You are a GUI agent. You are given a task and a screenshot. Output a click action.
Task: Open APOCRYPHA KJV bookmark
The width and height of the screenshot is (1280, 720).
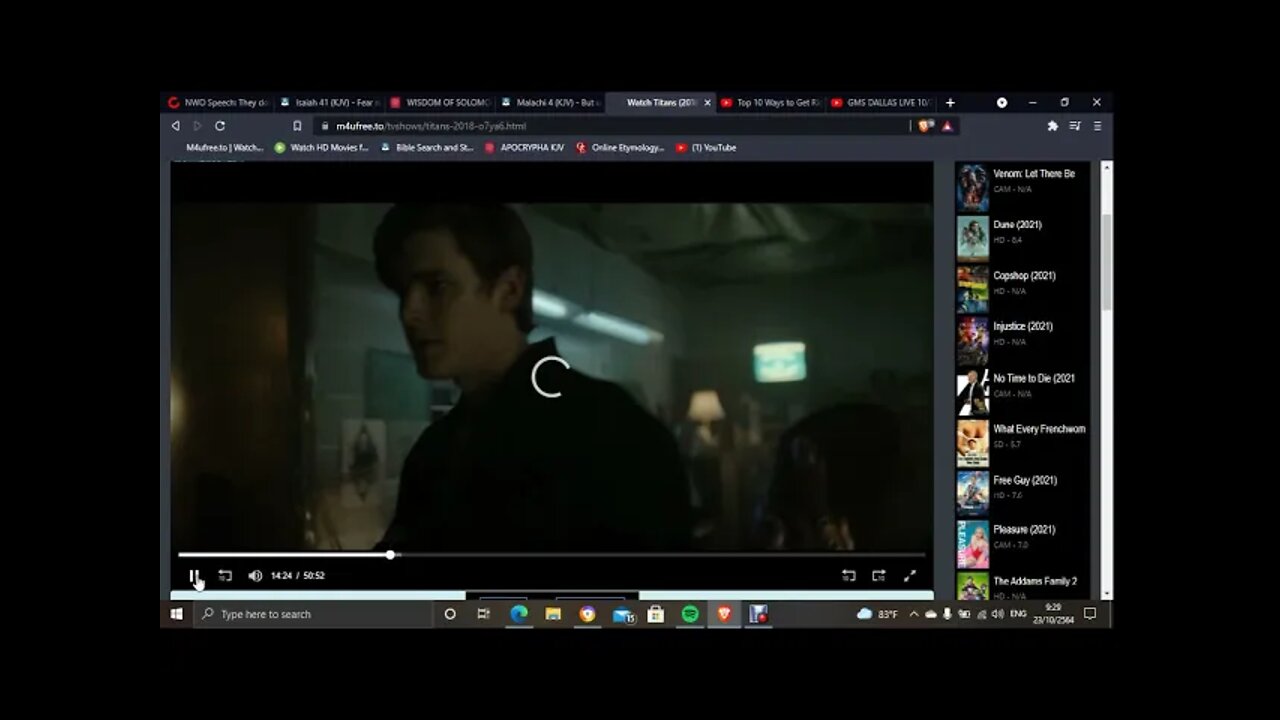[x=524, y=148]
